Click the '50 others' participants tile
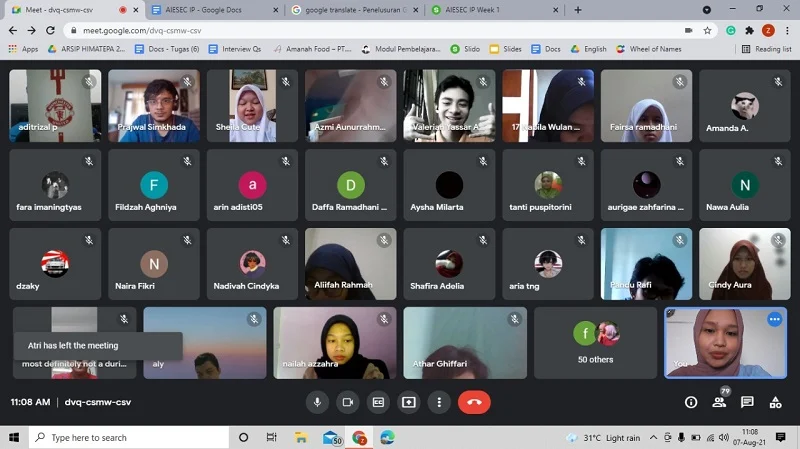Viewport: 800px width, 449px height. 596,342
